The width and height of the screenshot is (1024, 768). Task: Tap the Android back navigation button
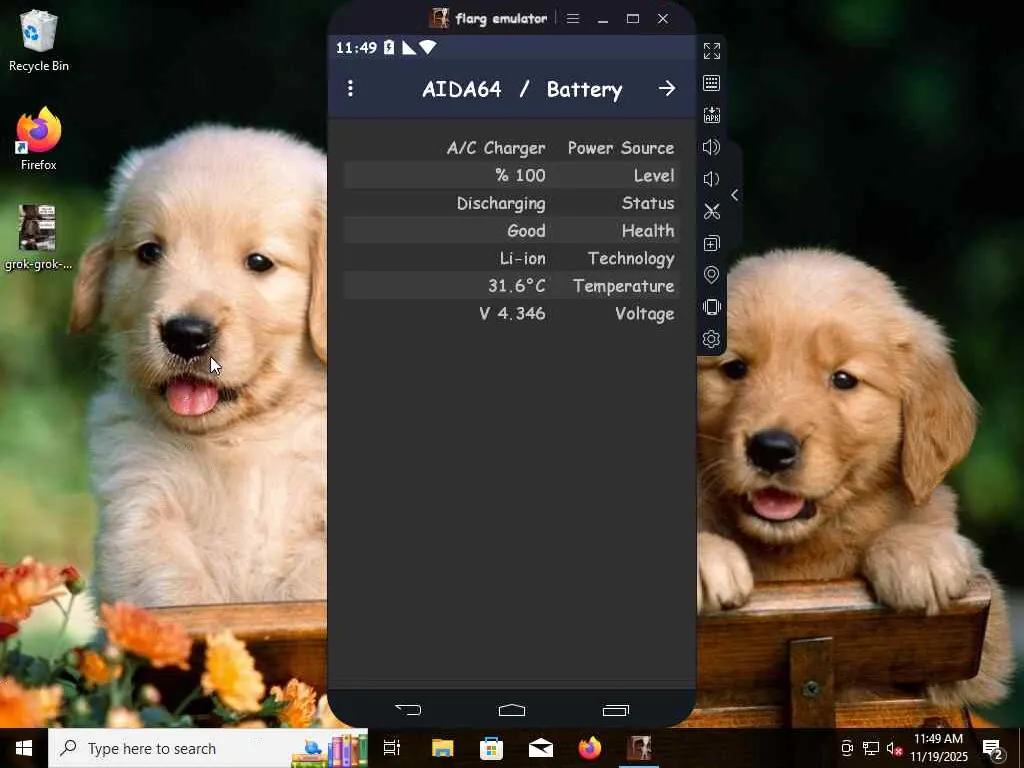(x=408, y=709)
